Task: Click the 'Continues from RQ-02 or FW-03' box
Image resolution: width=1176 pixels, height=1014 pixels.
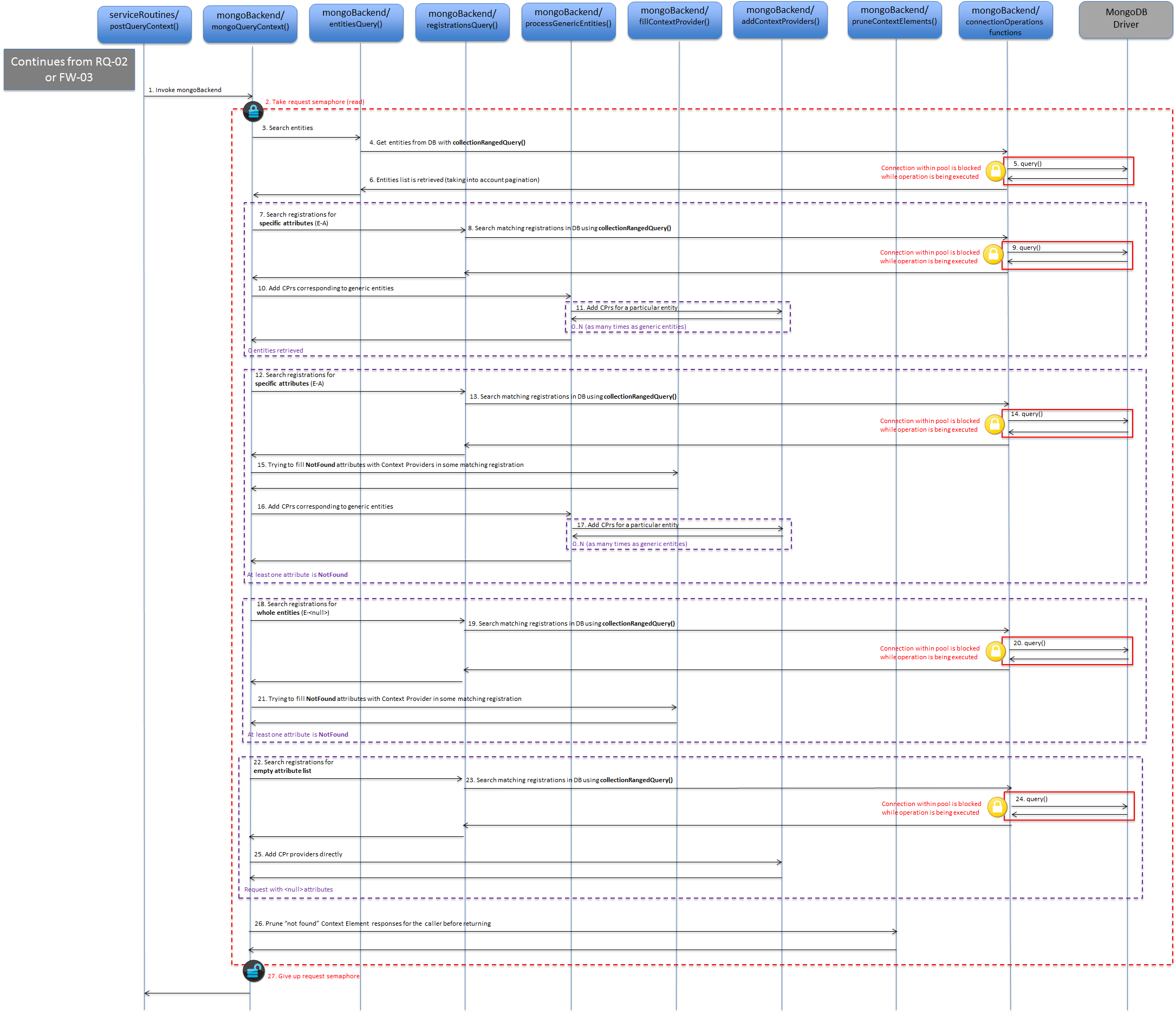Action: [69, 69]
